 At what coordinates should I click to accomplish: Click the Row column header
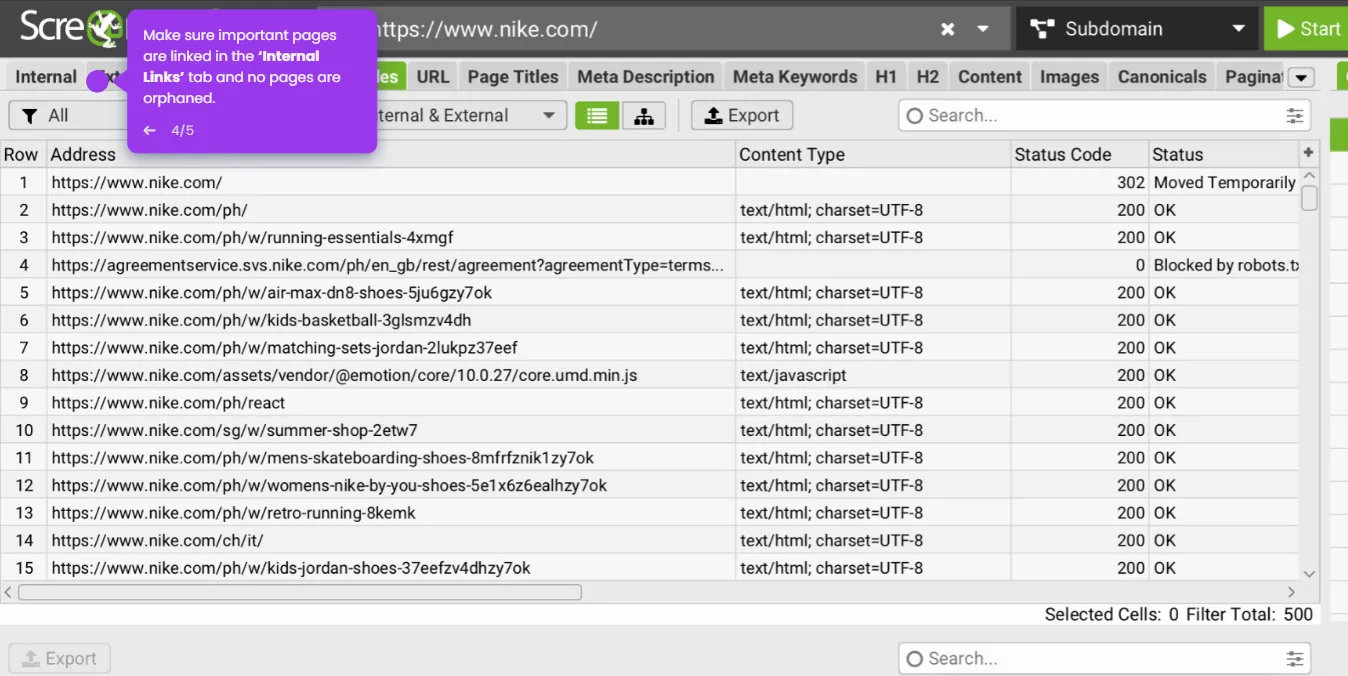[23, 155]
